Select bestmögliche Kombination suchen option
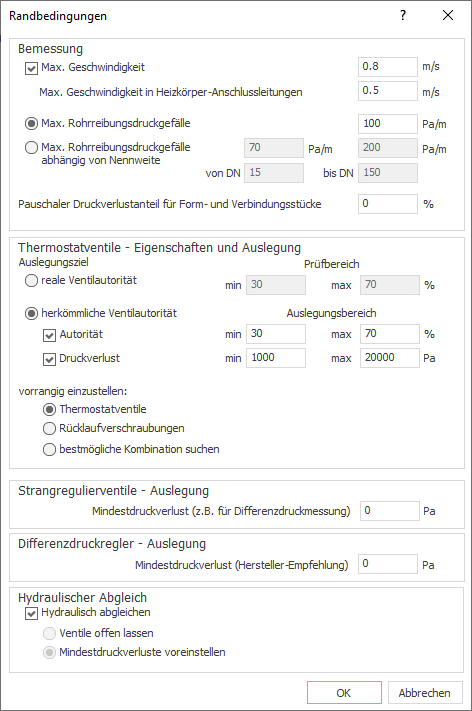The width and height of the screenshot is (472, 711). [x=49, y=449]
